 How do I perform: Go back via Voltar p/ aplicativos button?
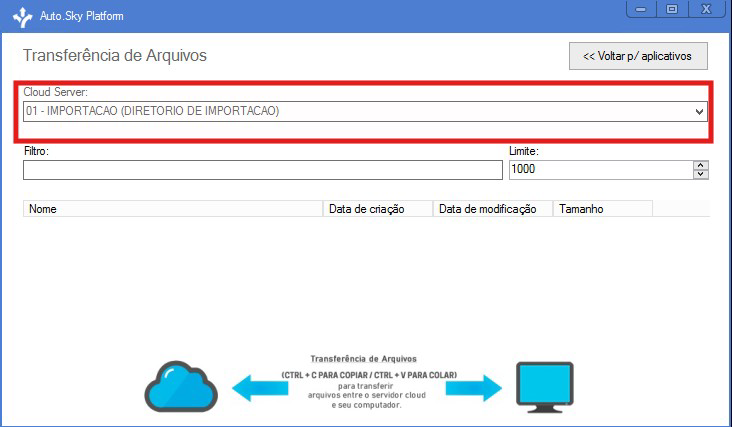click(x=638, y=56)
